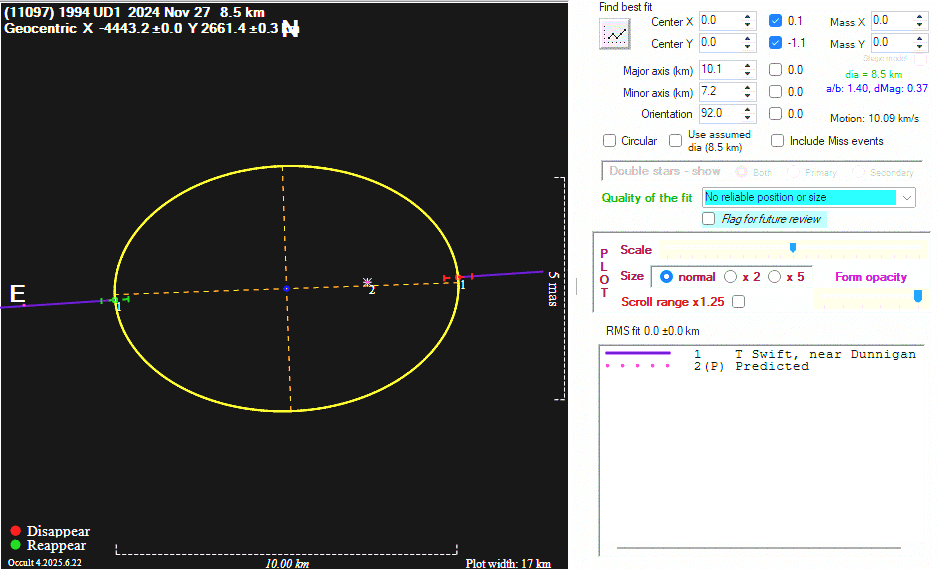Decrease Major axis with down arrow

pos(748,74)
